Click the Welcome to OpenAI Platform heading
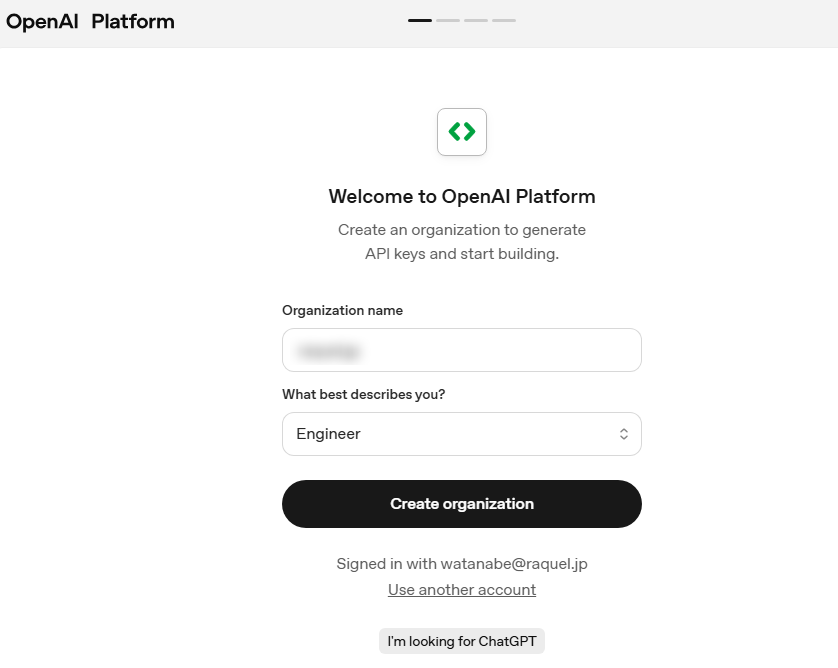 (x=462, y=196)
